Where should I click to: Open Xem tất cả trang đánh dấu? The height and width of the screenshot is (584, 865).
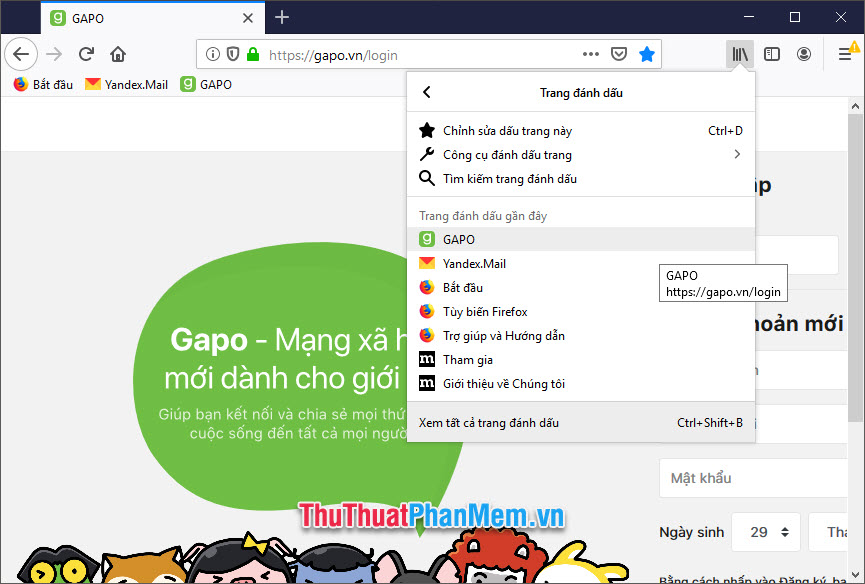(x=491, y=422)
